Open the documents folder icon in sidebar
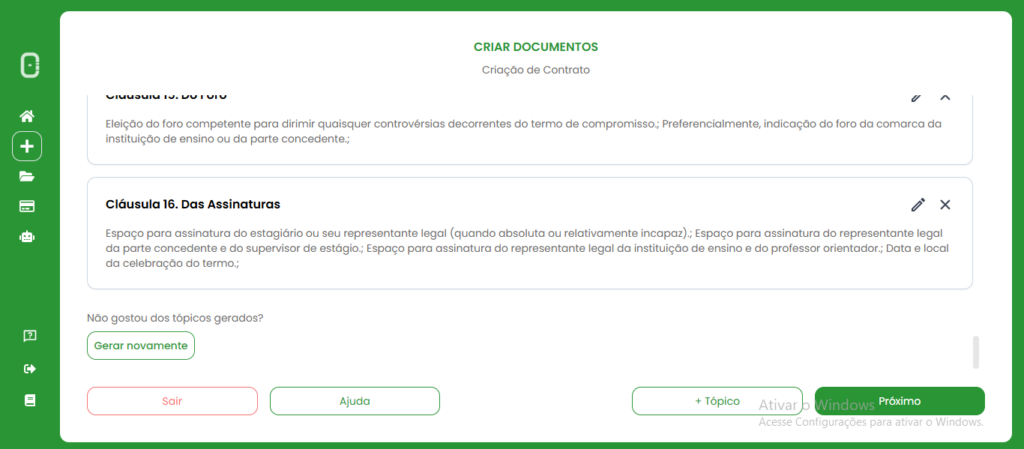The image size is (1024, 449). (28, 176)
